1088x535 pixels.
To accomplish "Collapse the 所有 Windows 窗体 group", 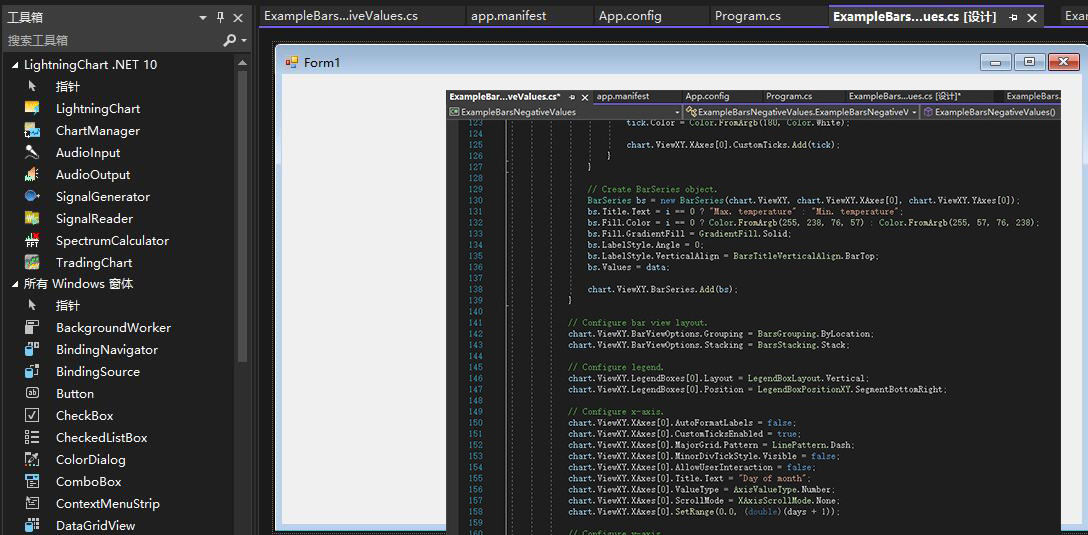I will [x=15, y=285].
